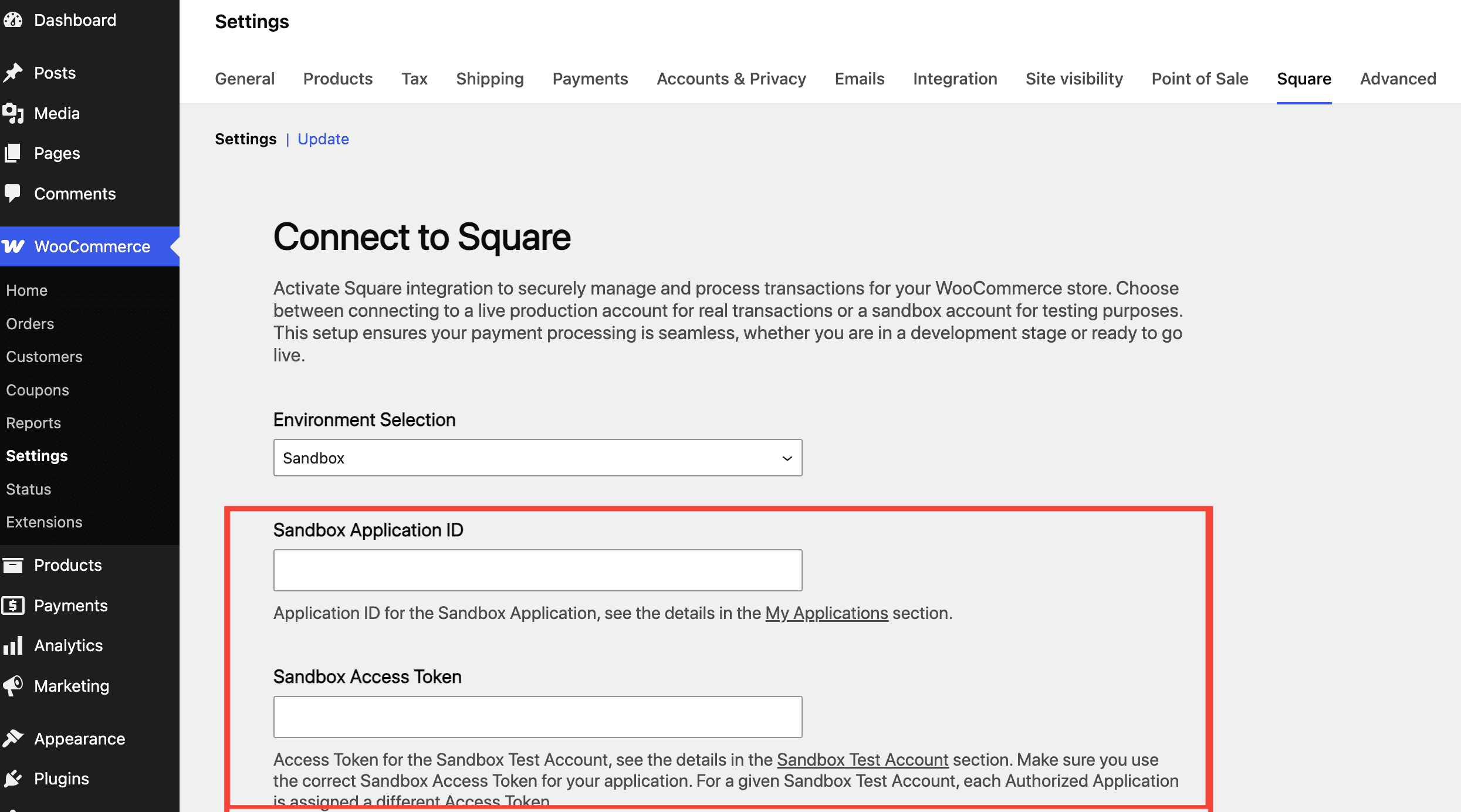This screenshot has width=1461, height=812.
Task: Click the Appearance paintbrush icon
Action: (x=13, y=738)
